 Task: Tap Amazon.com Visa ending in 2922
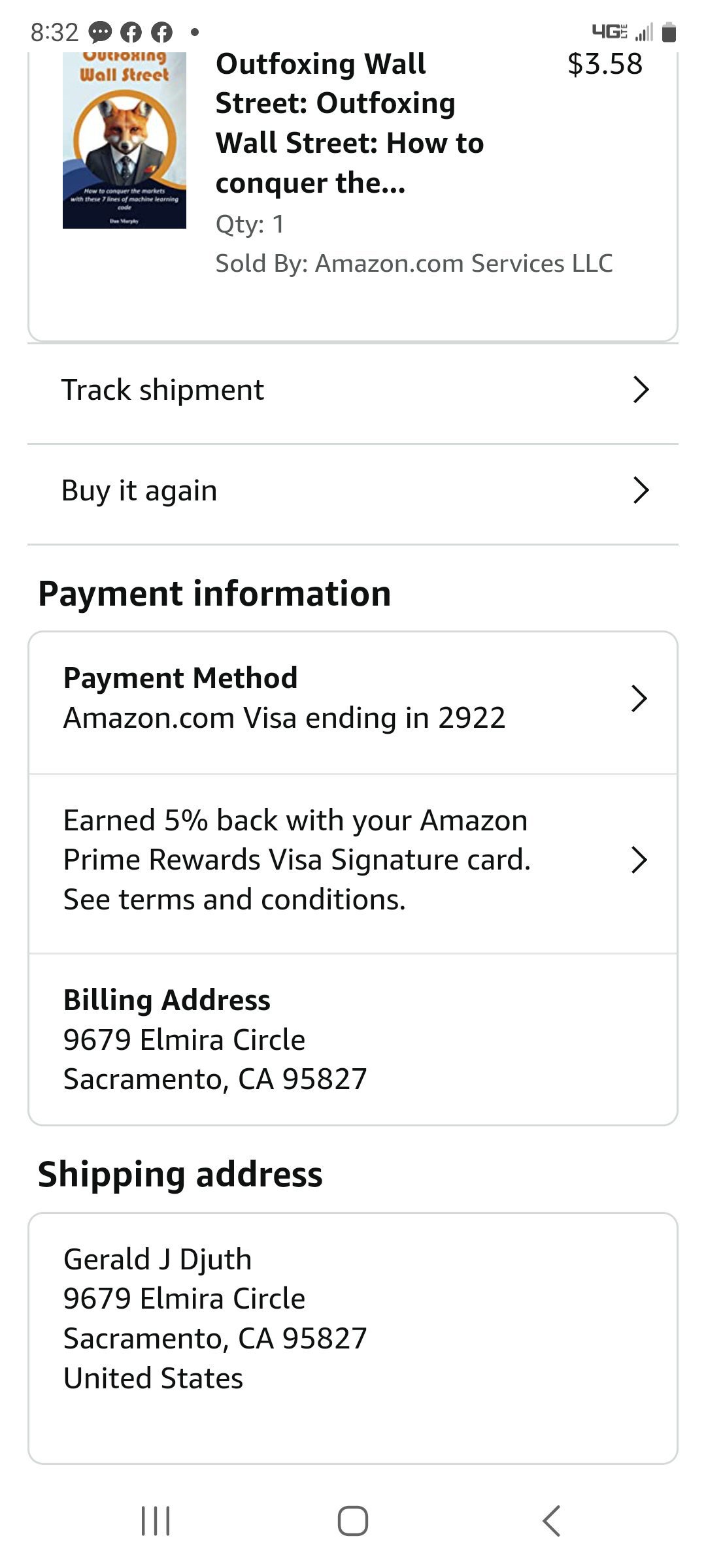pos(284,718)
